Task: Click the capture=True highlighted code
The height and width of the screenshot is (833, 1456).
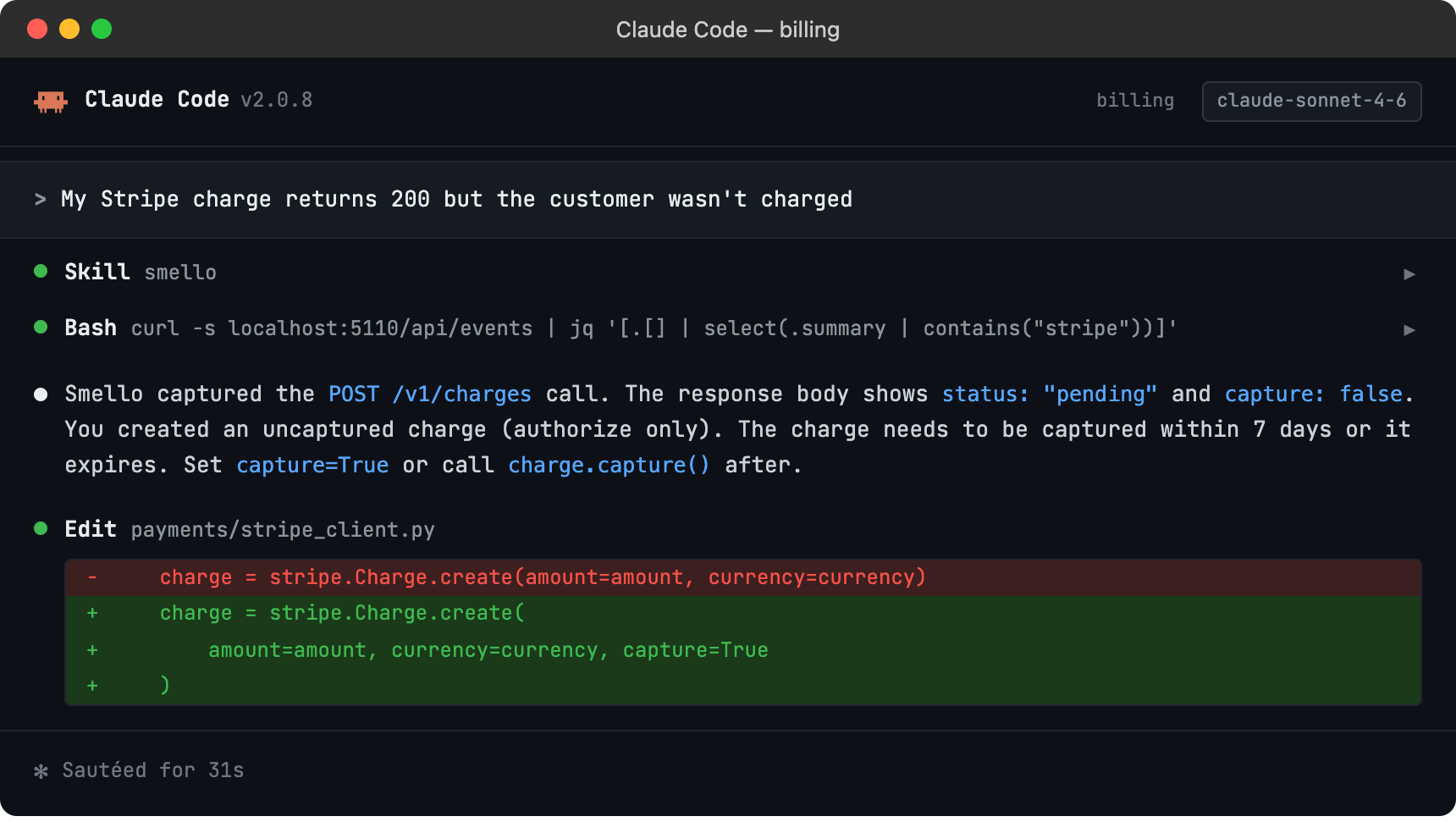Action: coord(312,465)
